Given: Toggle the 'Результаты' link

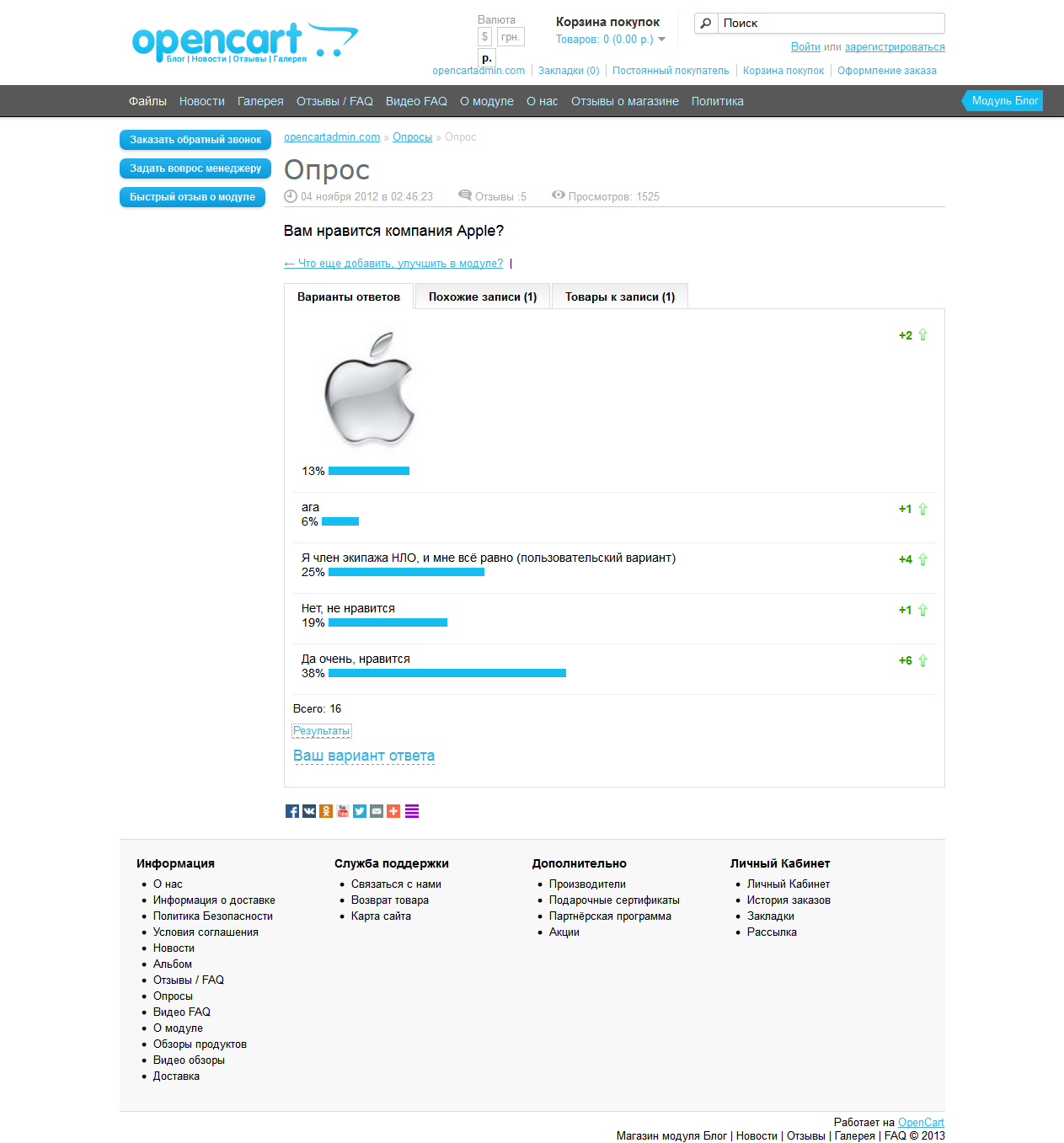Looking at the screenshot, I should click(x=321, y=731).
